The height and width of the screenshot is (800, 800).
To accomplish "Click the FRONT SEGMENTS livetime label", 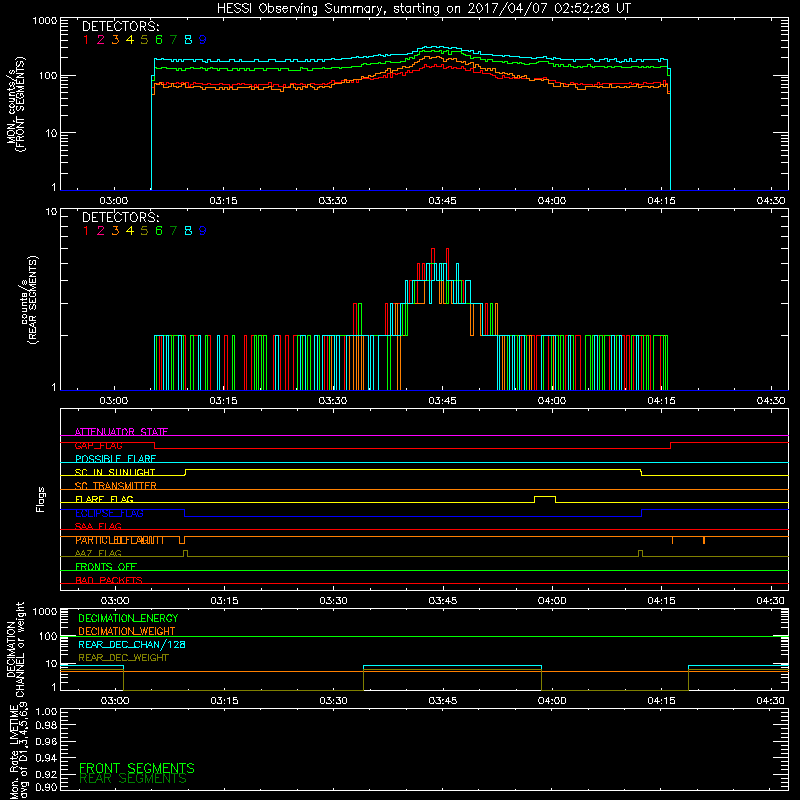I will click(137, 768).
